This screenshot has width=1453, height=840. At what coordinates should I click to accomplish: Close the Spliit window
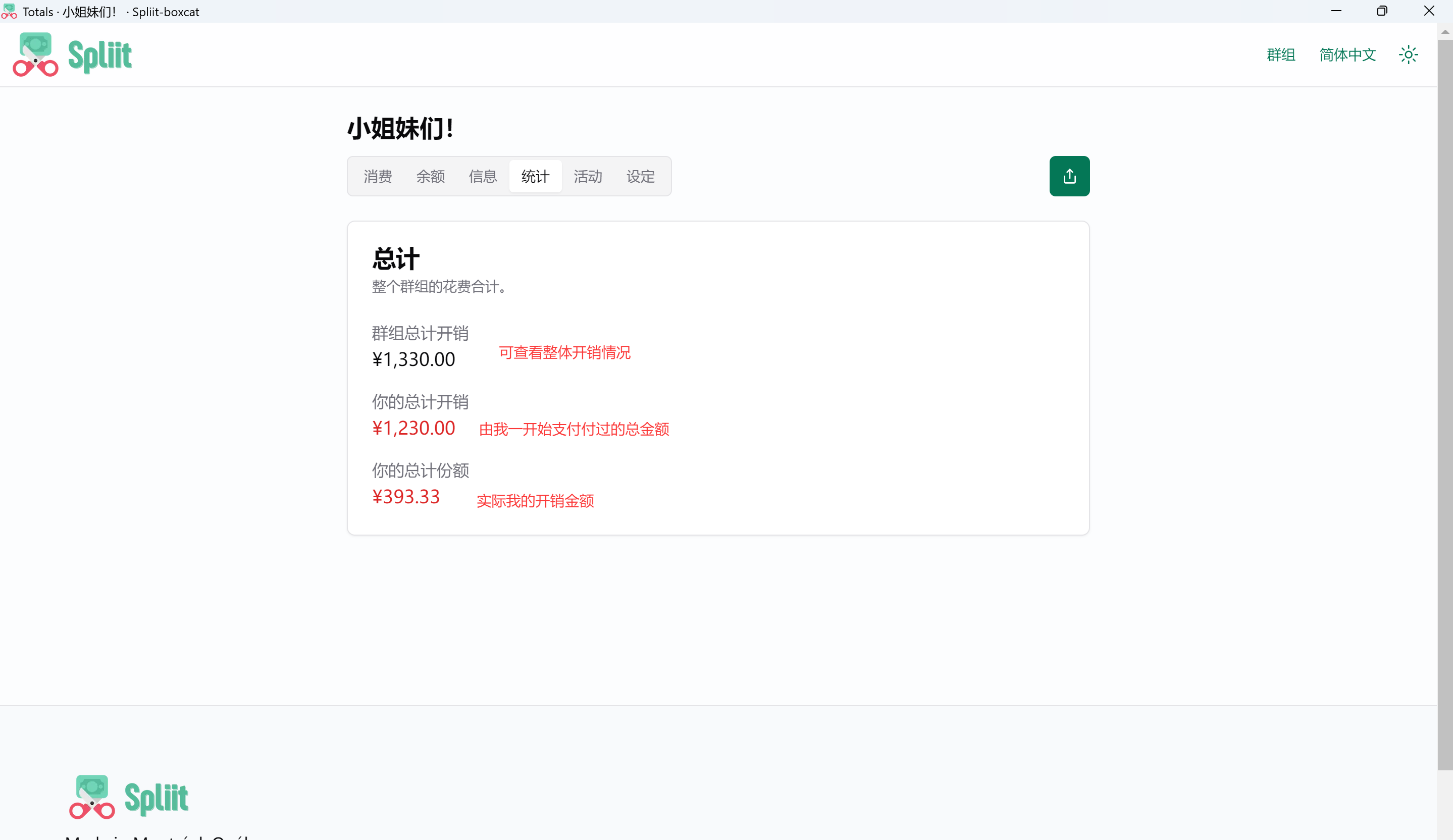pyautogui.click(x=1429, y=11)
